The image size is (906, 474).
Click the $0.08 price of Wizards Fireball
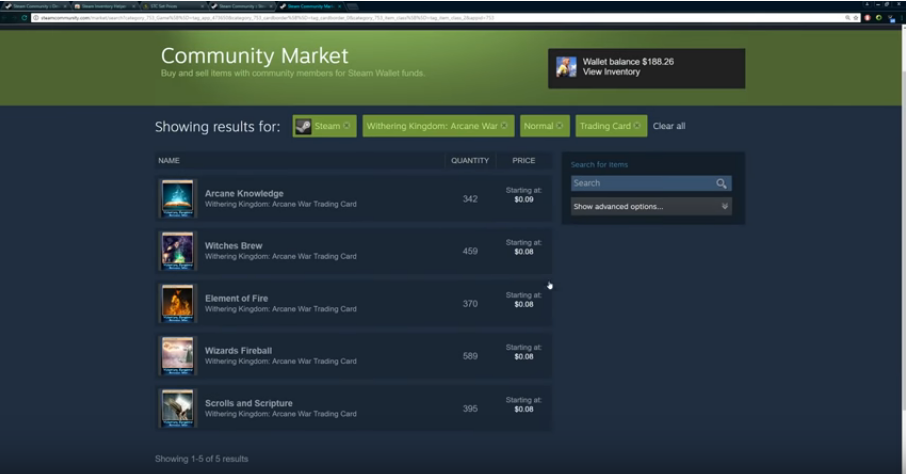pyautogui.click(x=524, y=357)
